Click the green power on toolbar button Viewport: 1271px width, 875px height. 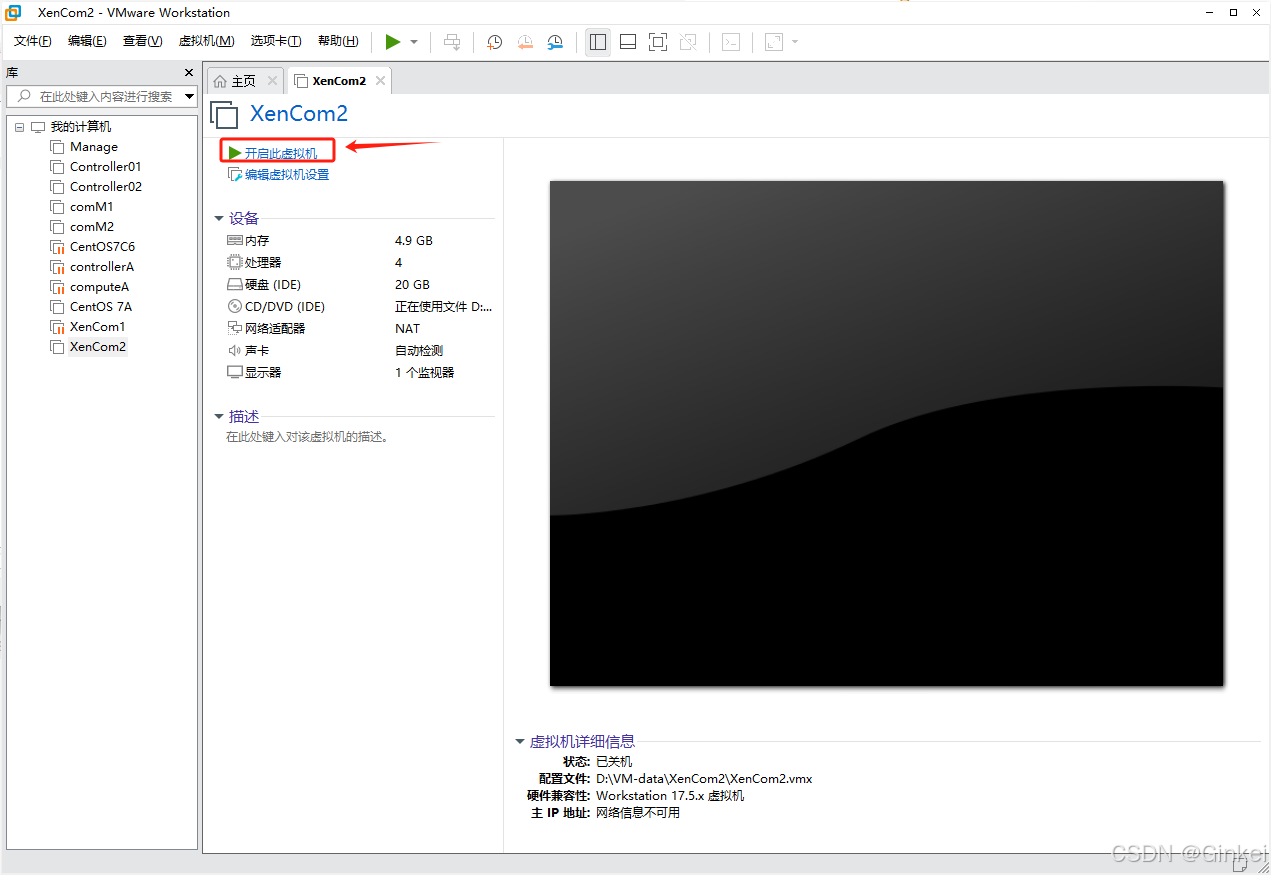(x=393, y=42)
